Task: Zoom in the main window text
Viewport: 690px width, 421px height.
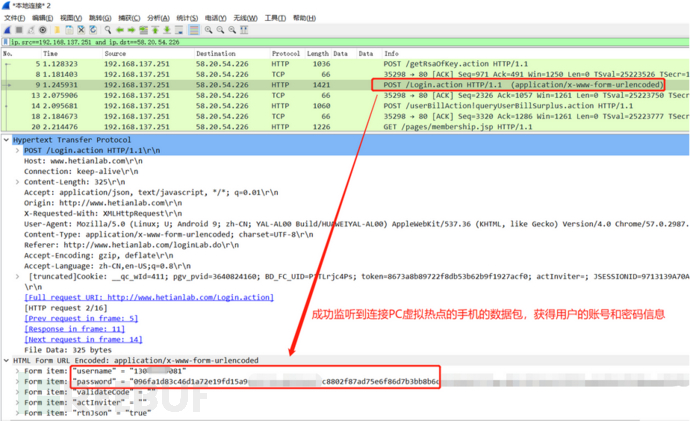Action: [x=208, y=30]
